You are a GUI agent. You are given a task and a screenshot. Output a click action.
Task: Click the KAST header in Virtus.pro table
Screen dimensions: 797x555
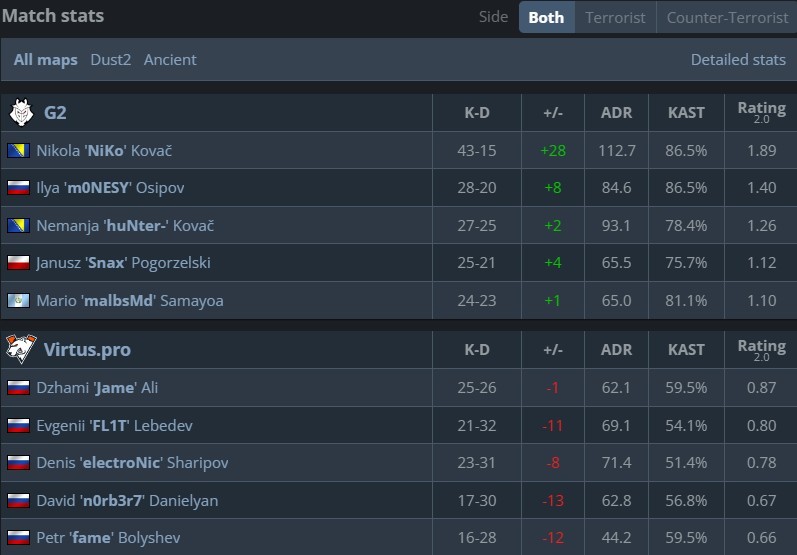686,350
